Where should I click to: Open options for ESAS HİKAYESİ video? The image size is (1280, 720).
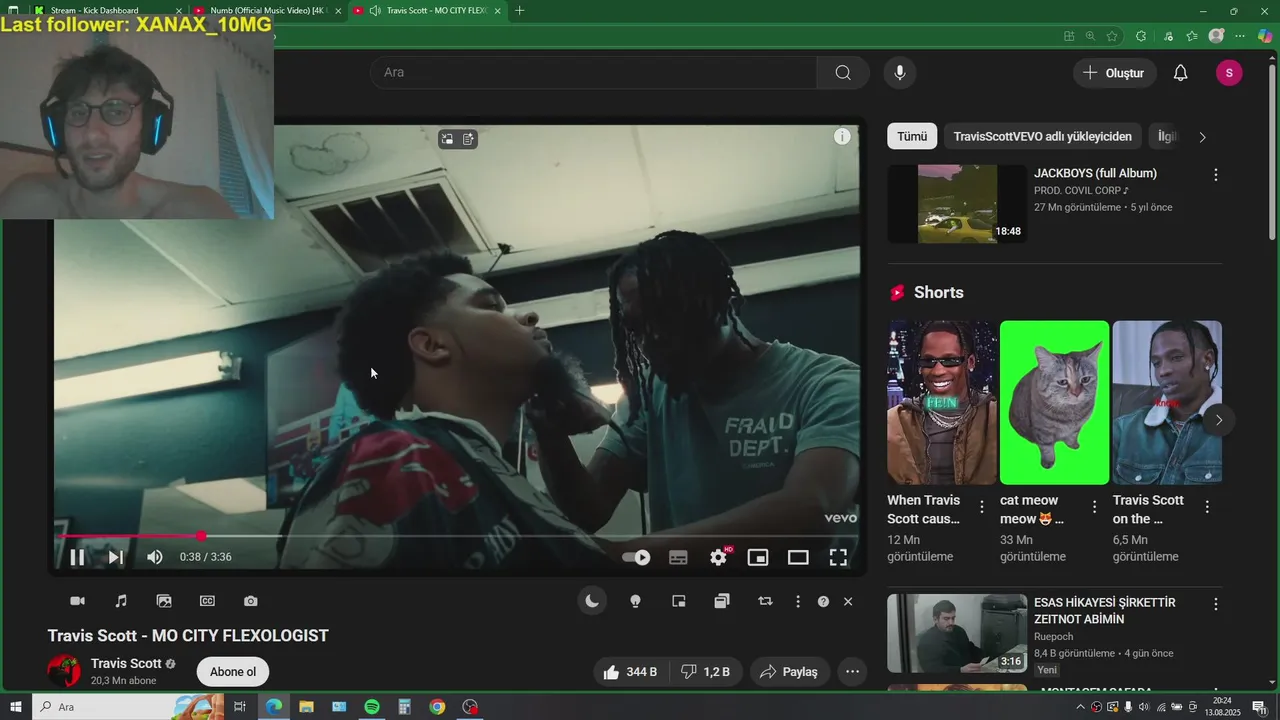[x=1216, y=604]
